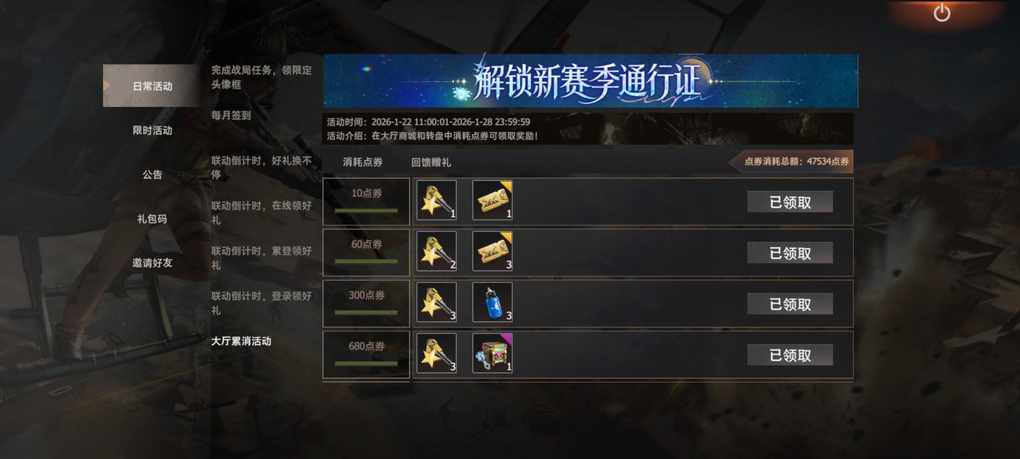Viewport: 1020px width, 459px height.
Task: Open the 大厅累消活动 entry
Action: [x=241, y=341]
